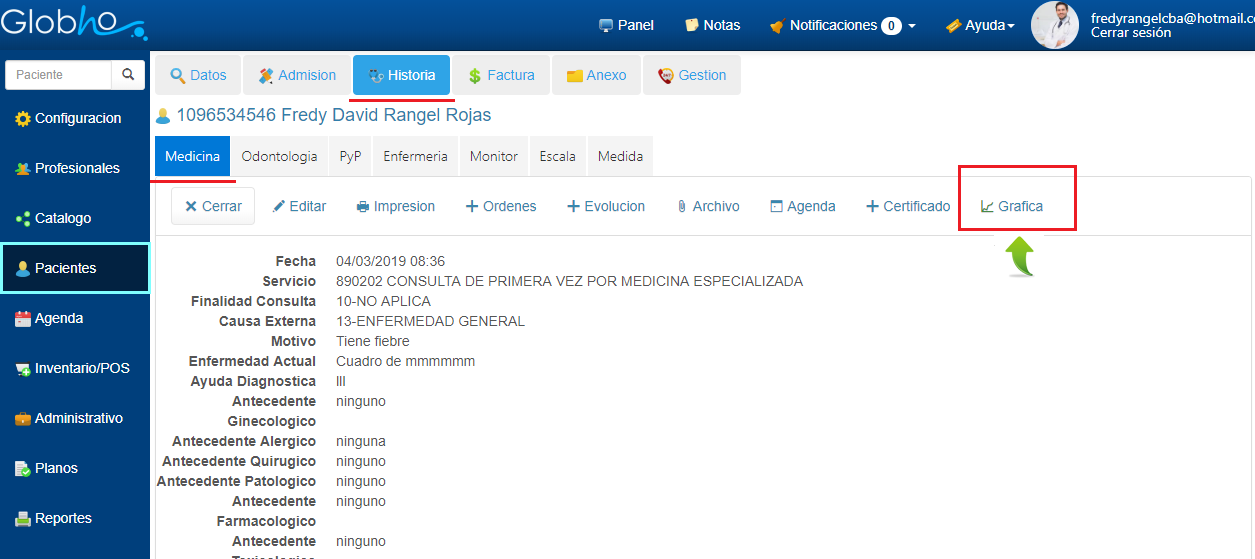Open the Grafica chart option
Viewport: 1255px width, 559px height.
(1012, 206)
